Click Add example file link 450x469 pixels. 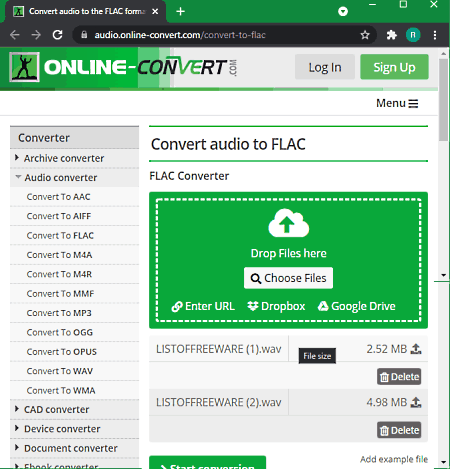tap(394, 459)
